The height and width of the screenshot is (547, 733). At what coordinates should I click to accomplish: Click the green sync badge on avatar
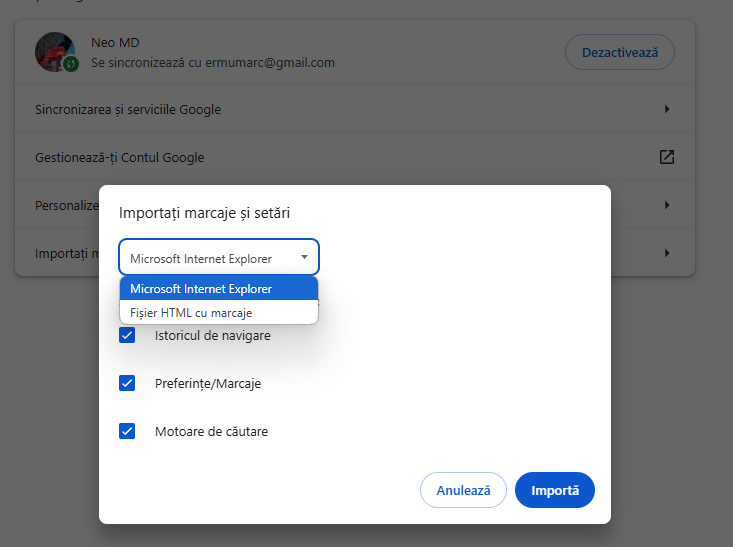click(71, 64)
